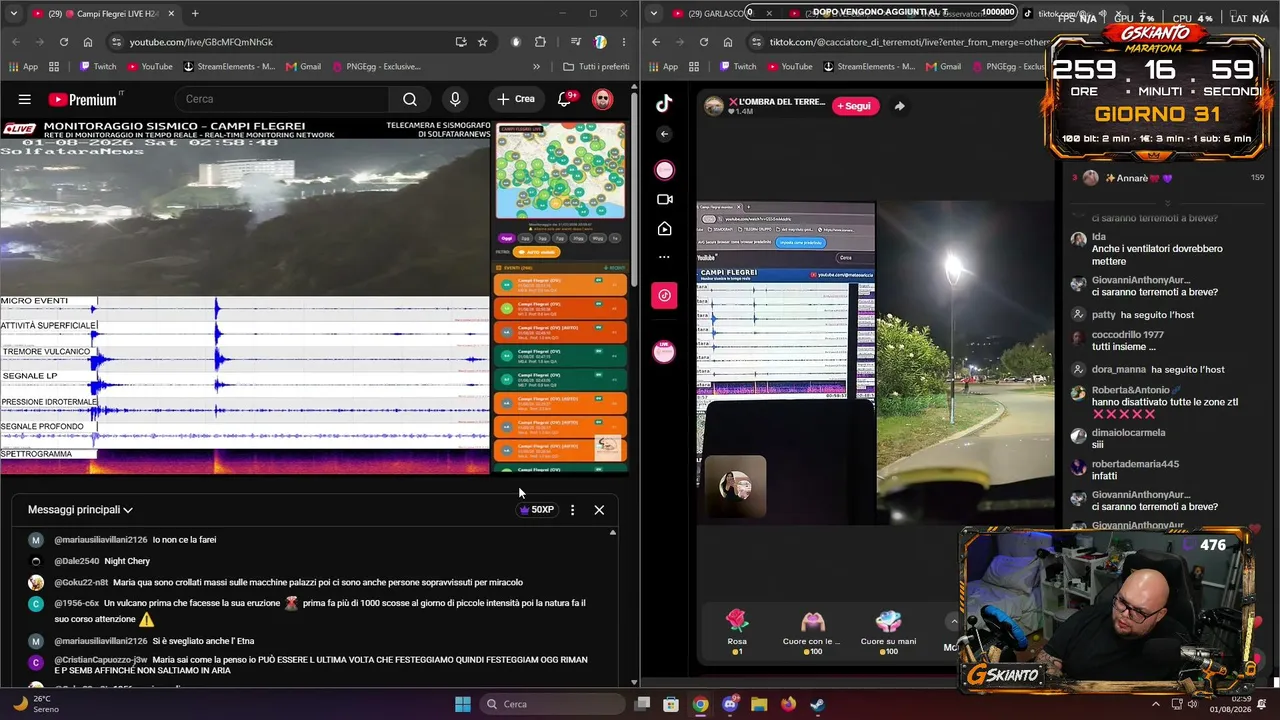Open the TikTok logo home

coord(664,103)
